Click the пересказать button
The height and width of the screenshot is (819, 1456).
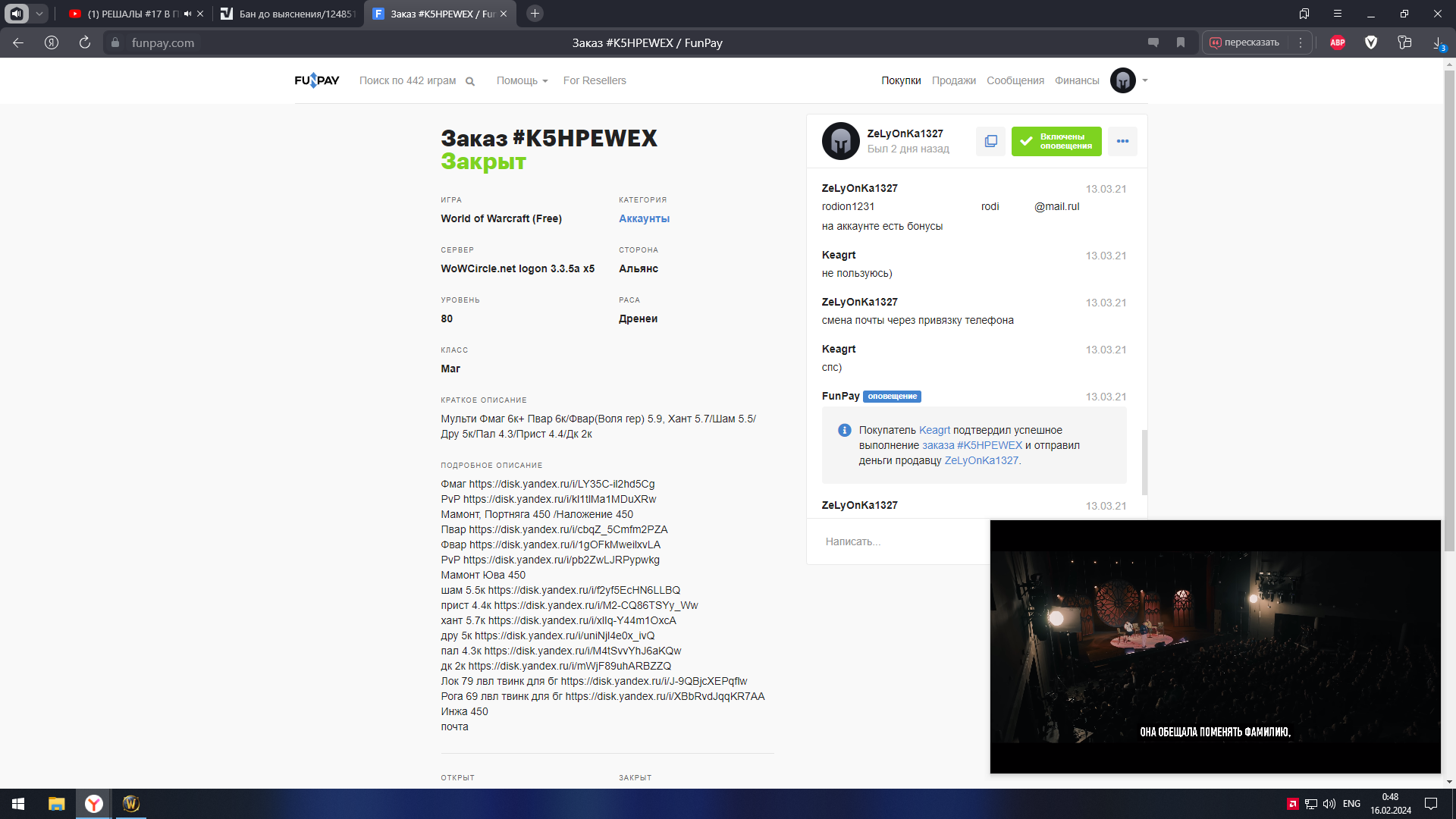(1244, 42)
